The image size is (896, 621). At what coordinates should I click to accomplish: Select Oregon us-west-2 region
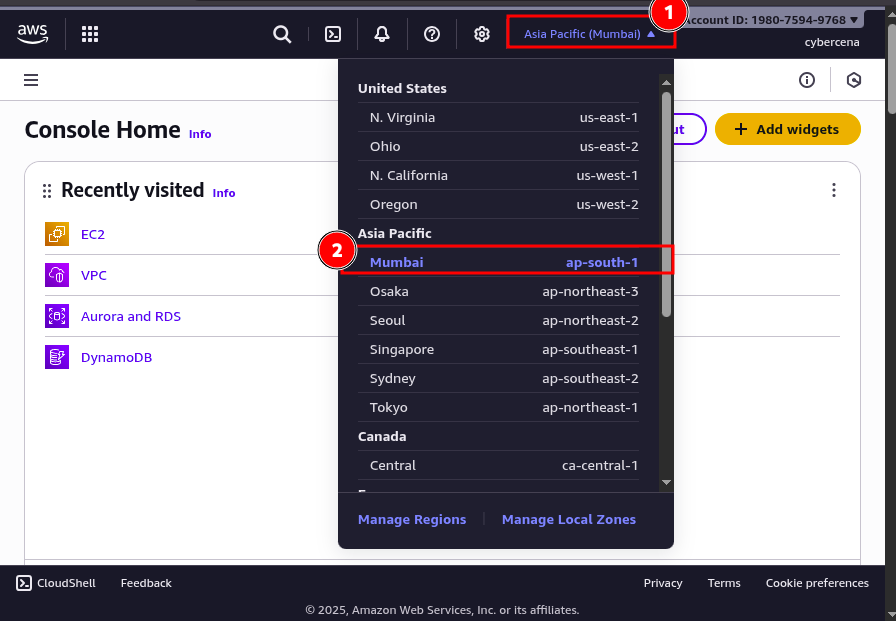pos(498,205)
